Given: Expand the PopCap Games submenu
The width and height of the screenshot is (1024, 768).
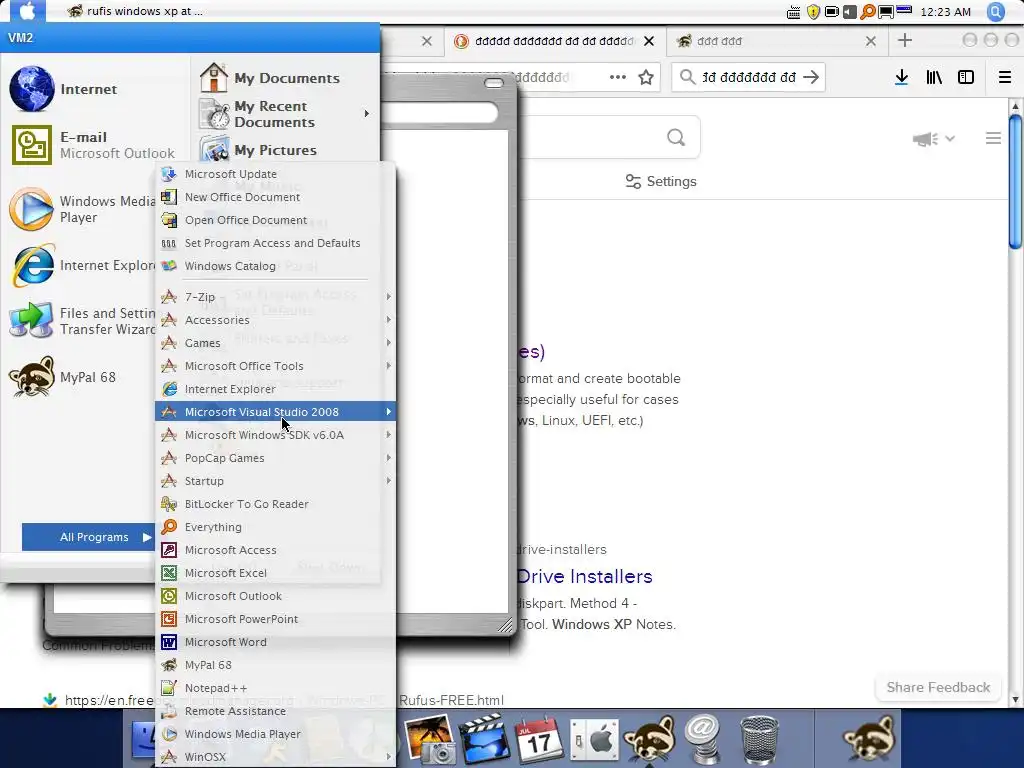Looking at the screenshot, I should (275, 458).
